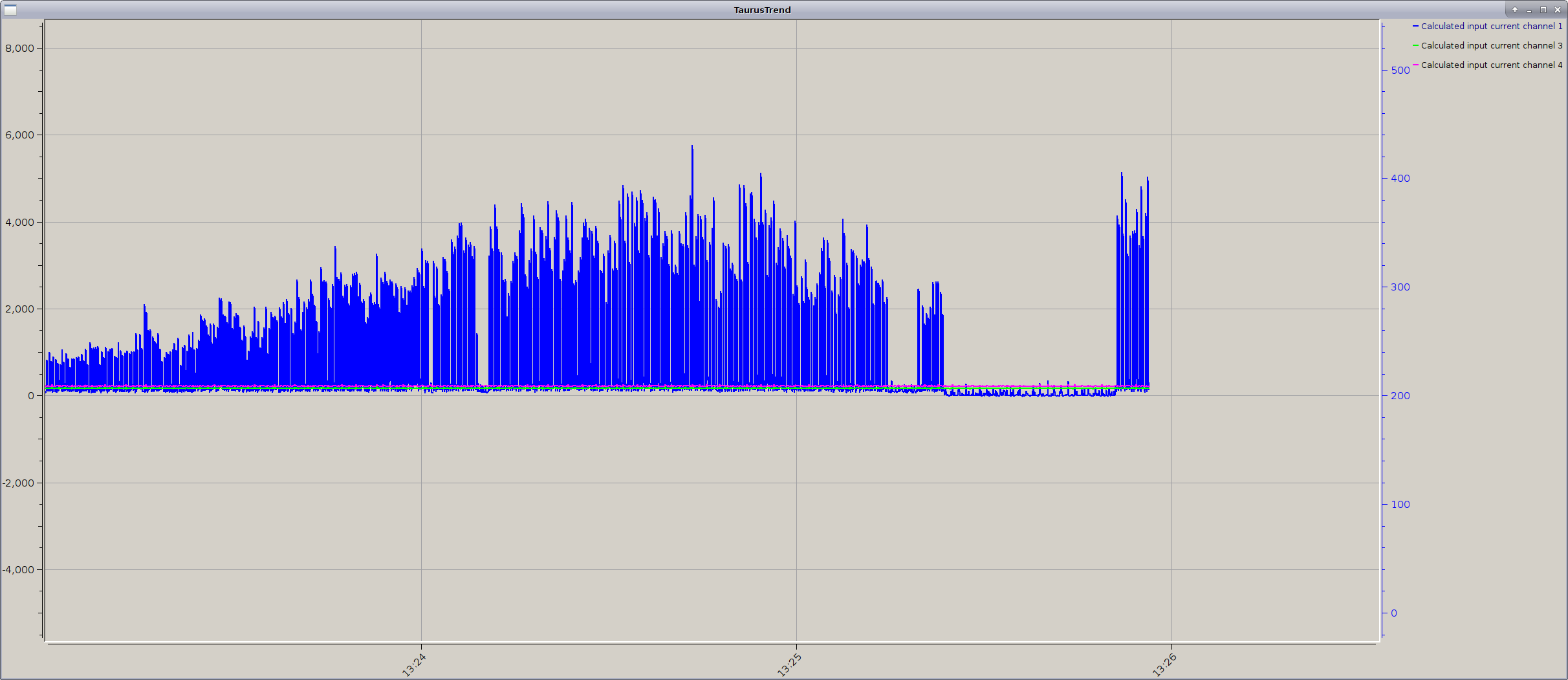1568x680 pixels.
Task: Click the 13:25 time axis label
Action: tap(789, 664)
